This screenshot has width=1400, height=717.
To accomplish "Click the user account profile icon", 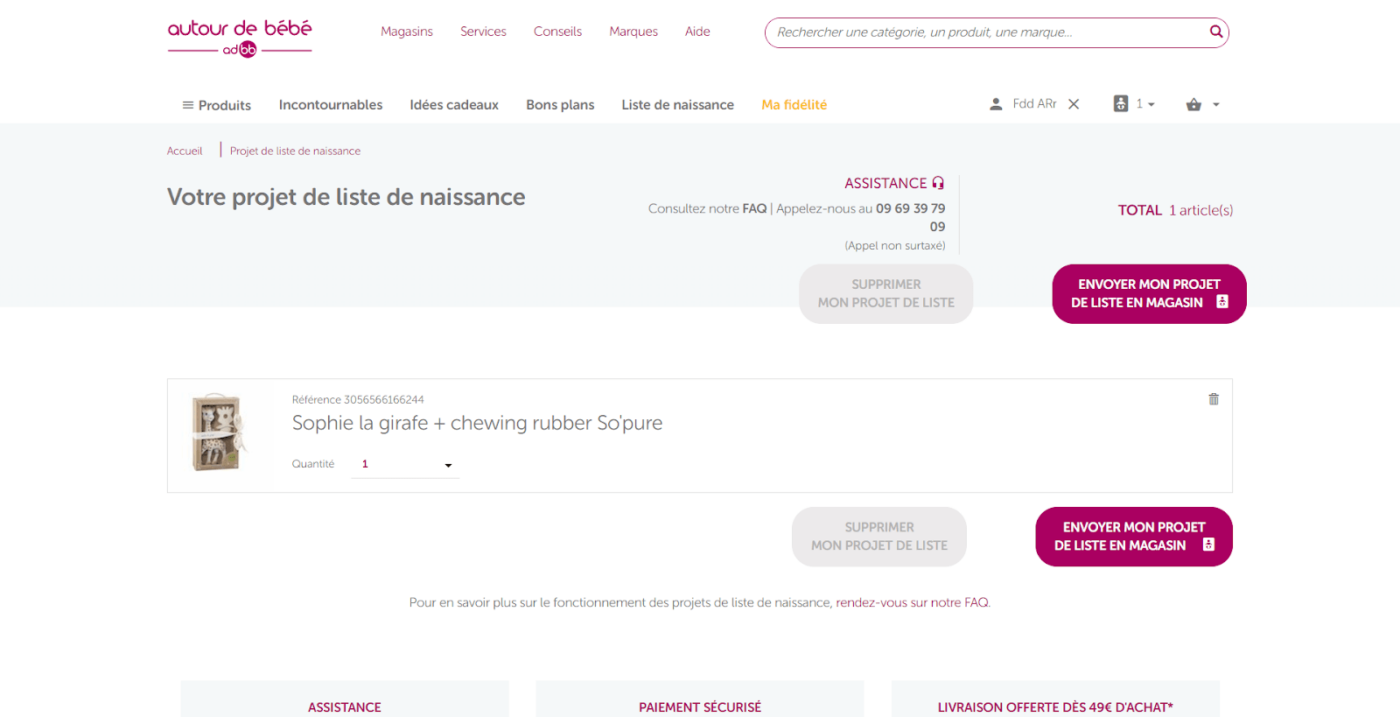I will (995, 104).
